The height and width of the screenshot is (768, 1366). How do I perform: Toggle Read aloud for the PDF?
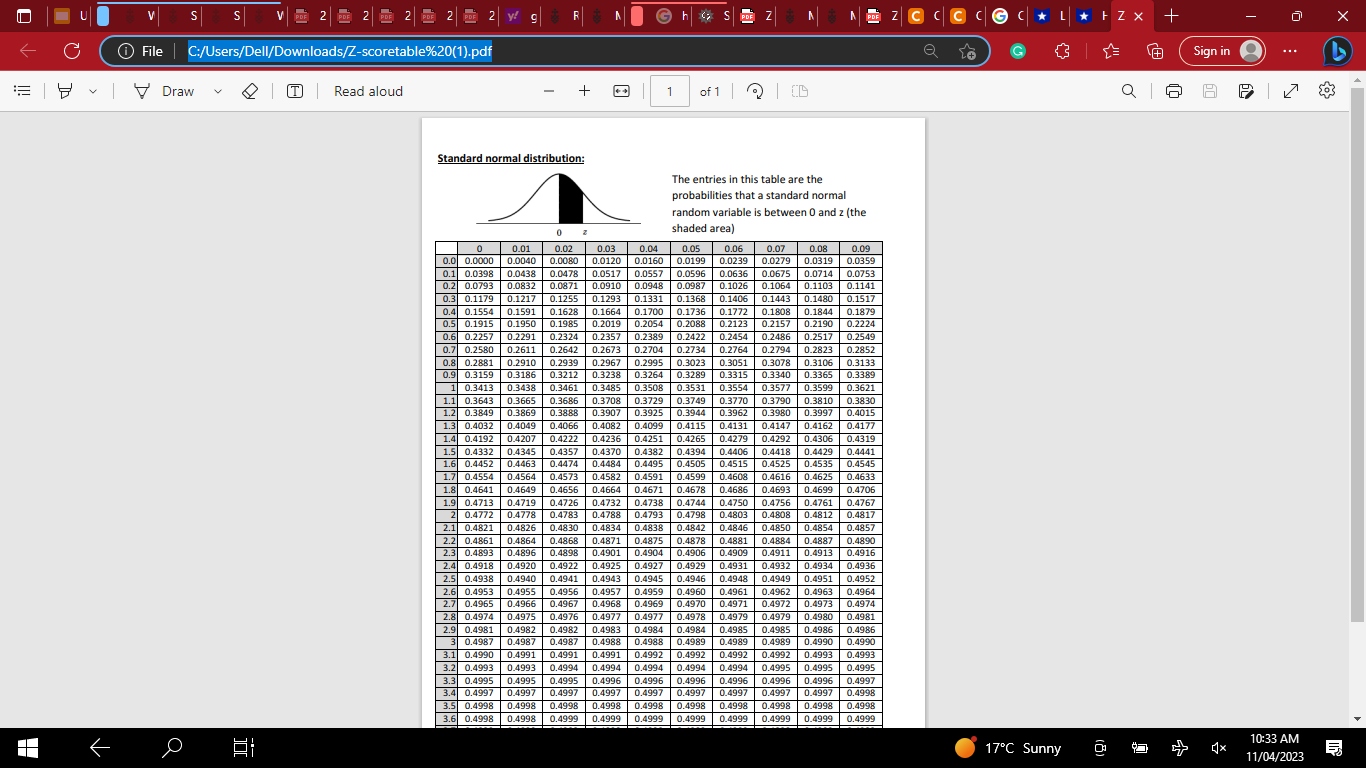(x=367, y=91)
